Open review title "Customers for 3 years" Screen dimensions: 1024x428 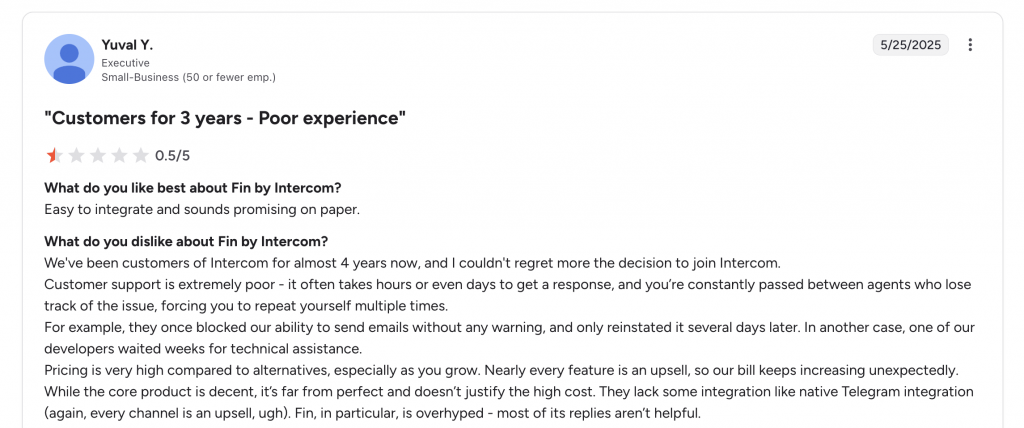tap(225, 118)
